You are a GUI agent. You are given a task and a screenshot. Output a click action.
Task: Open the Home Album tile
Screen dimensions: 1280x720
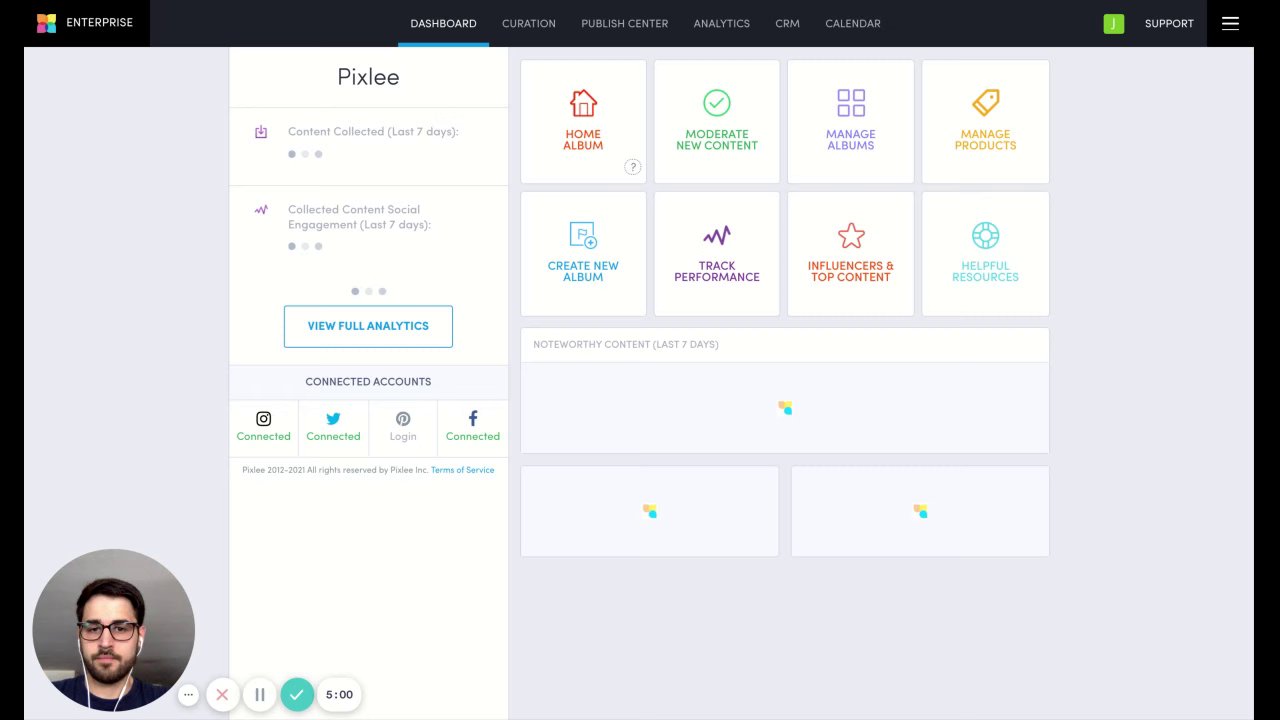tap(583, 121)
